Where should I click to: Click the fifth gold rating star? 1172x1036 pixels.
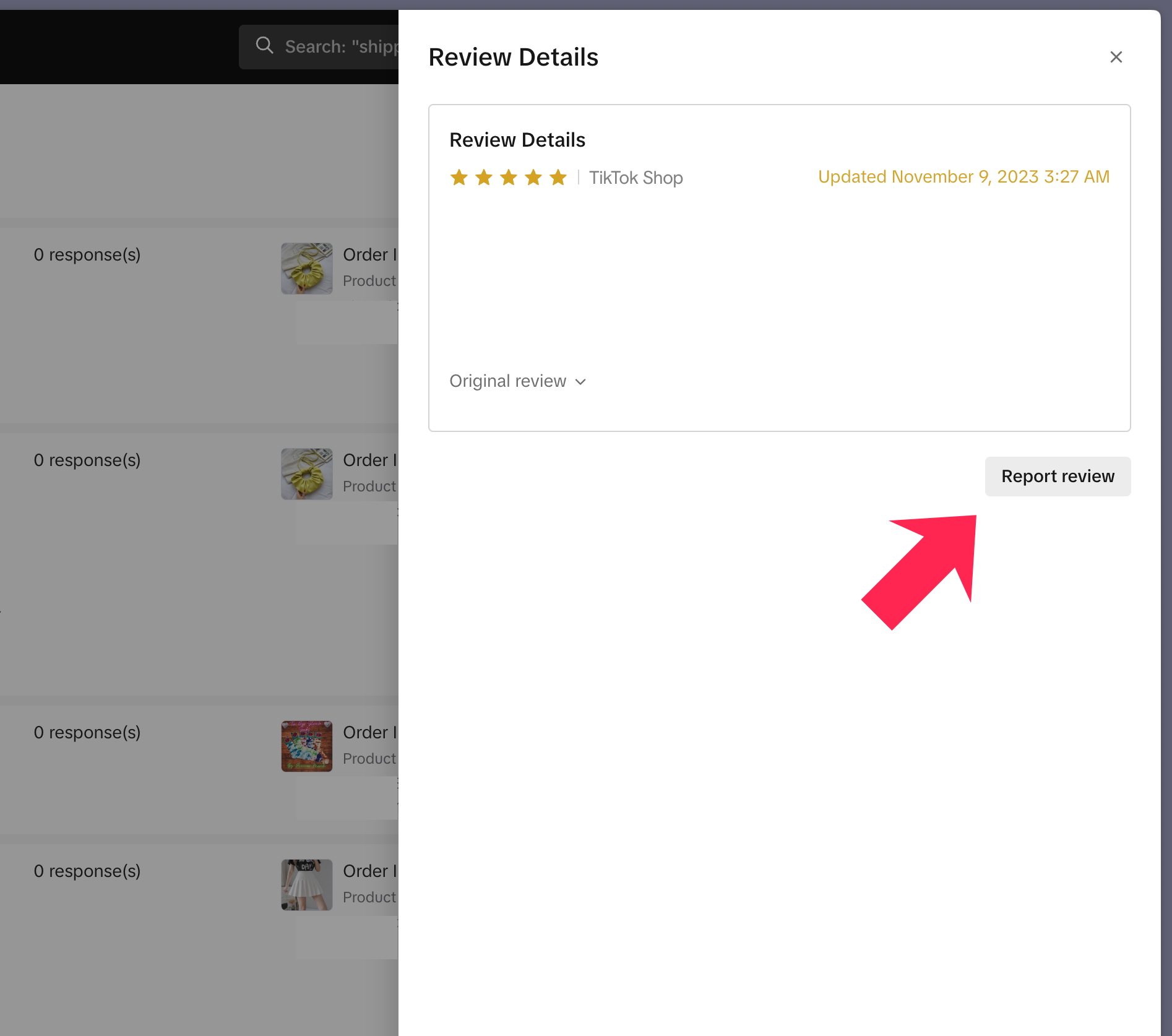[558, 178]
